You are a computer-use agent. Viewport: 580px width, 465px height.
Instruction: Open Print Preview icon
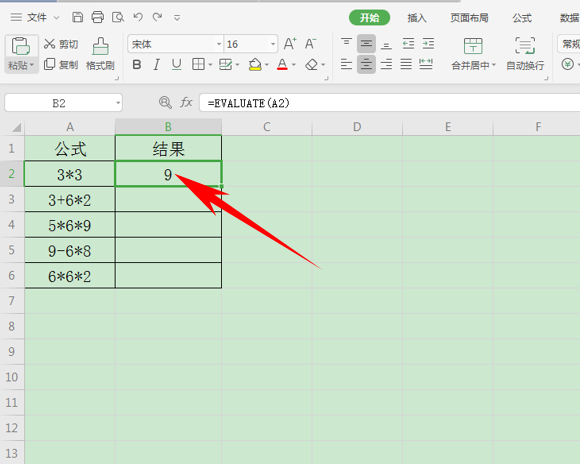(118, 17)
